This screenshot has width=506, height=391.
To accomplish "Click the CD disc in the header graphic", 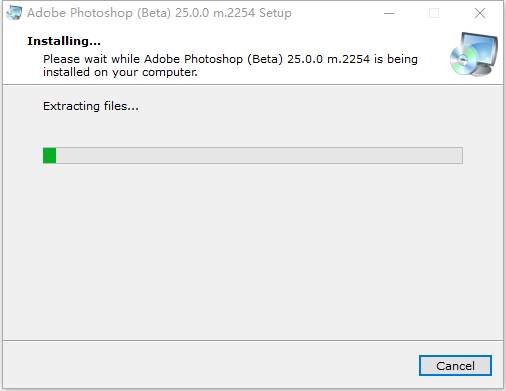I will pos(463,60).
